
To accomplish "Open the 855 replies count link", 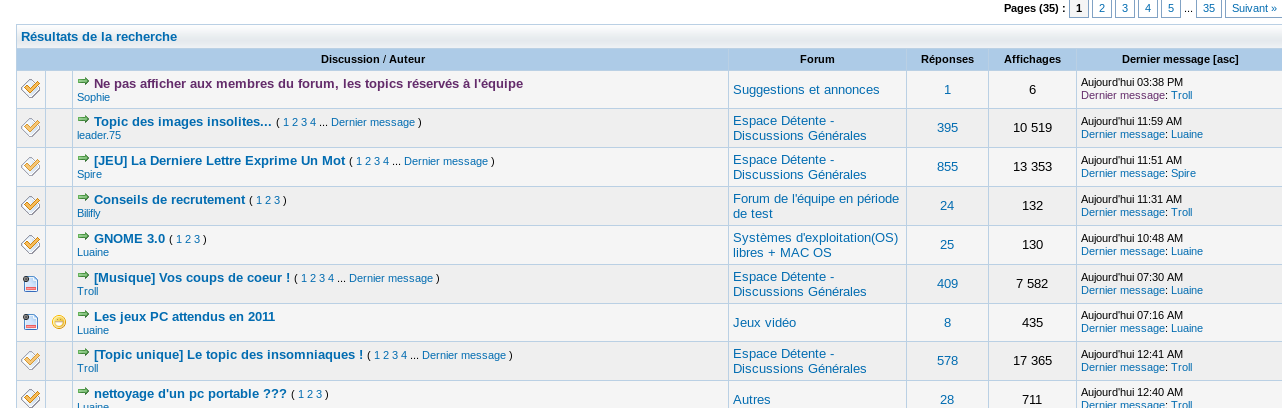I will point(947,167).
